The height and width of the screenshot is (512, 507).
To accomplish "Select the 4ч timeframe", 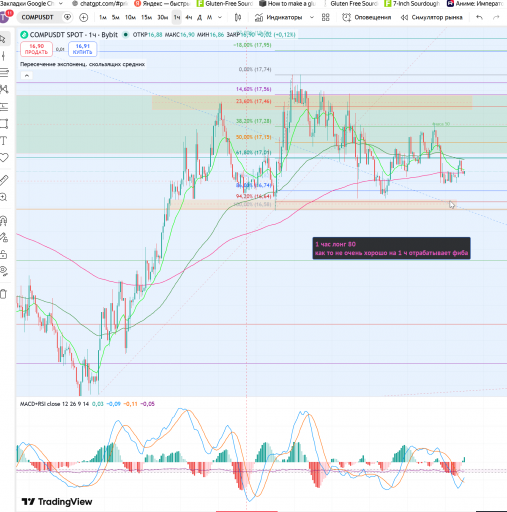I will (x=189, y=17).
